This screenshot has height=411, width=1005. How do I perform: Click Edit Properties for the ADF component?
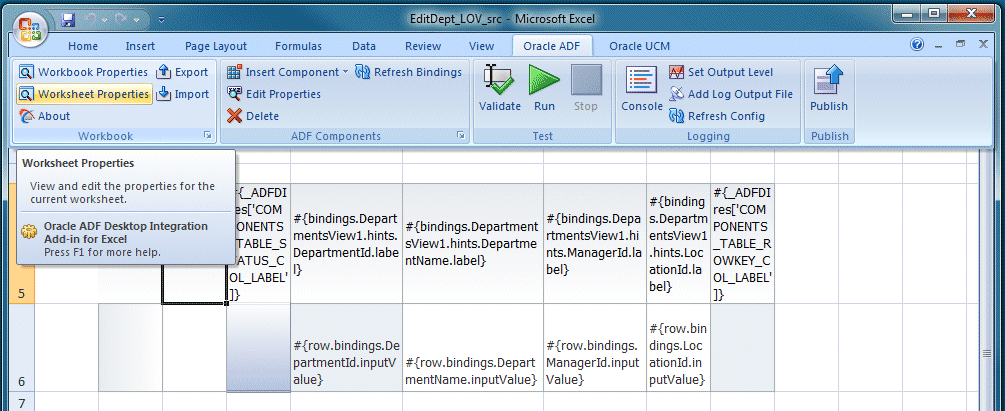tap(274, 94)
